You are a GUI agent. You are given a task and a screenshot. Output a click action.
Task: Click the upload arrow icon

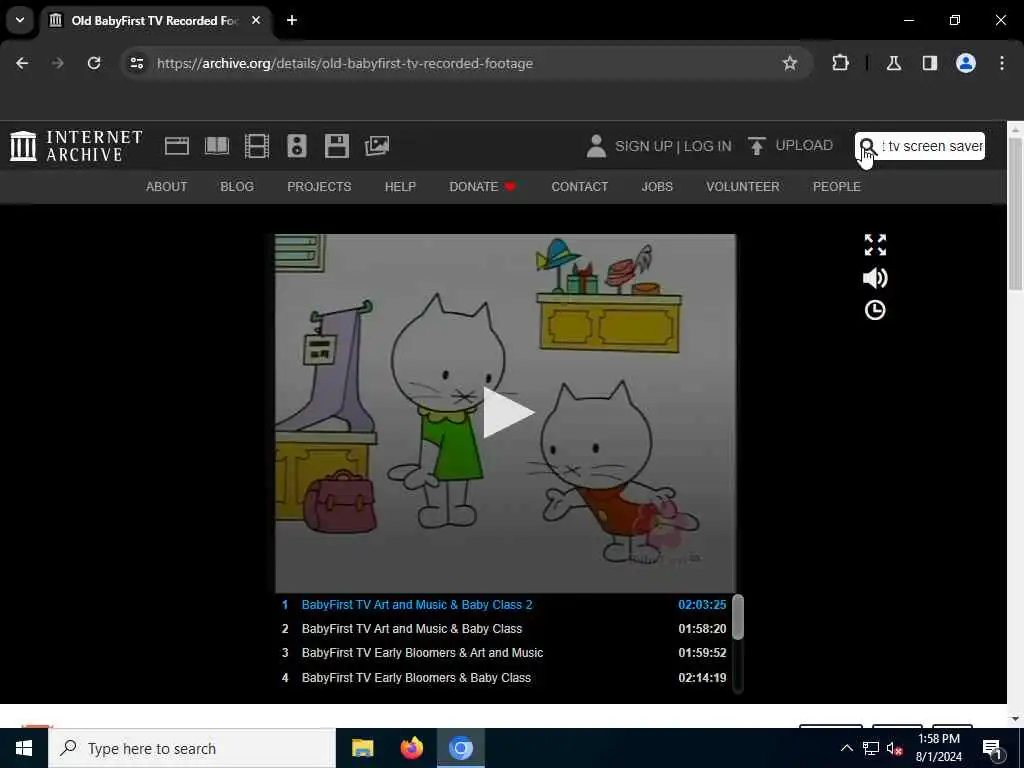[x=756, y=146]
